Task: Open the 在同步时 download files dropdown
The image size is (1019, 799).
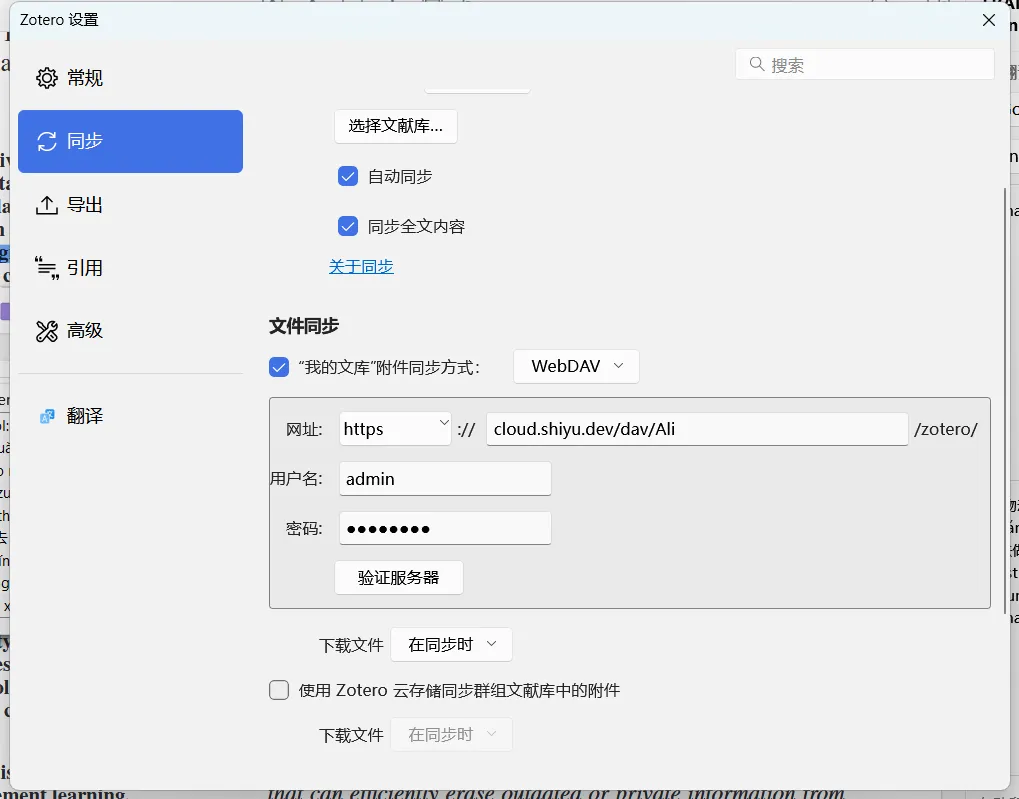Action: (451, 645)
